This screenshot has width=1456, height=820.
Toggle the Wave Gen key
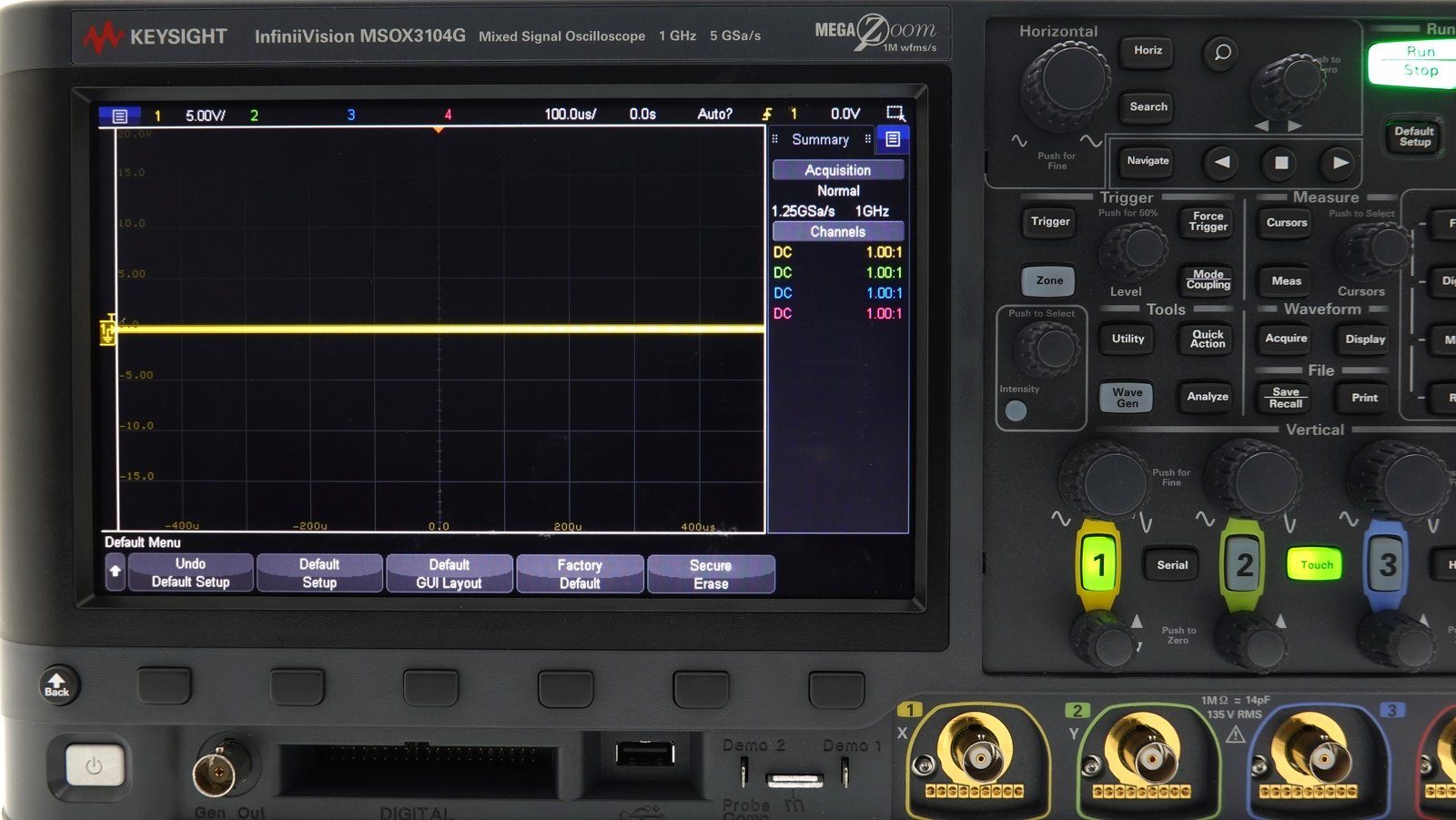(x=1127, y=398)
